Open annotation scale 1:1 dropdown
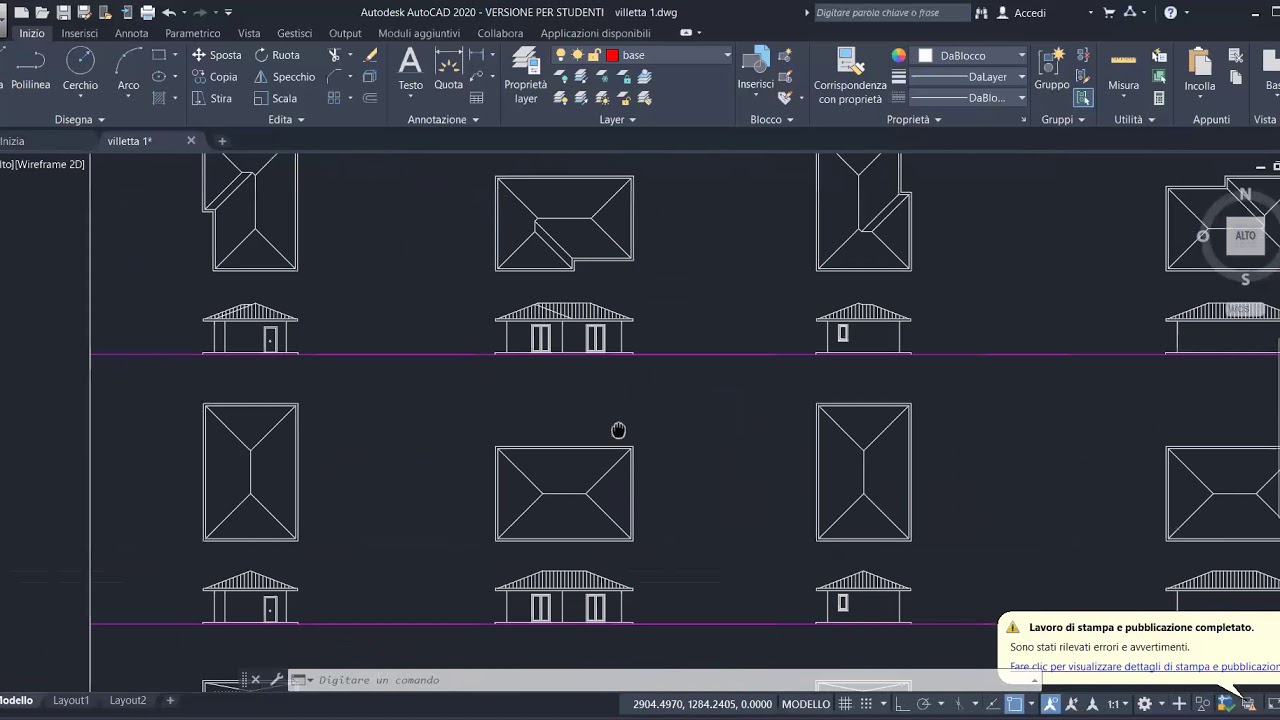1280x720 pixels. (x=1118, y=704)
